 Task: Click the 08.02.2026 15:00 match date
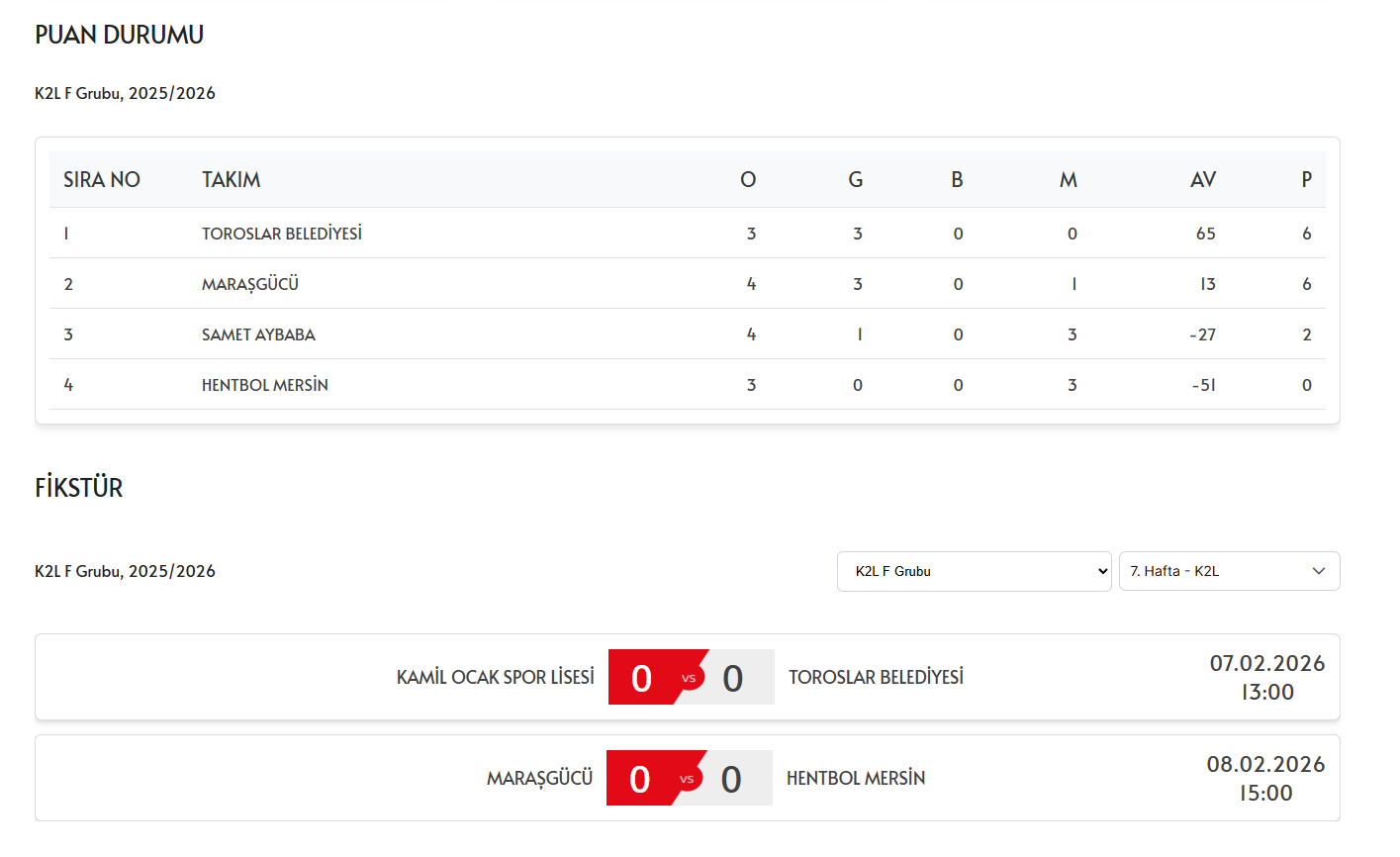point(1266,779)
